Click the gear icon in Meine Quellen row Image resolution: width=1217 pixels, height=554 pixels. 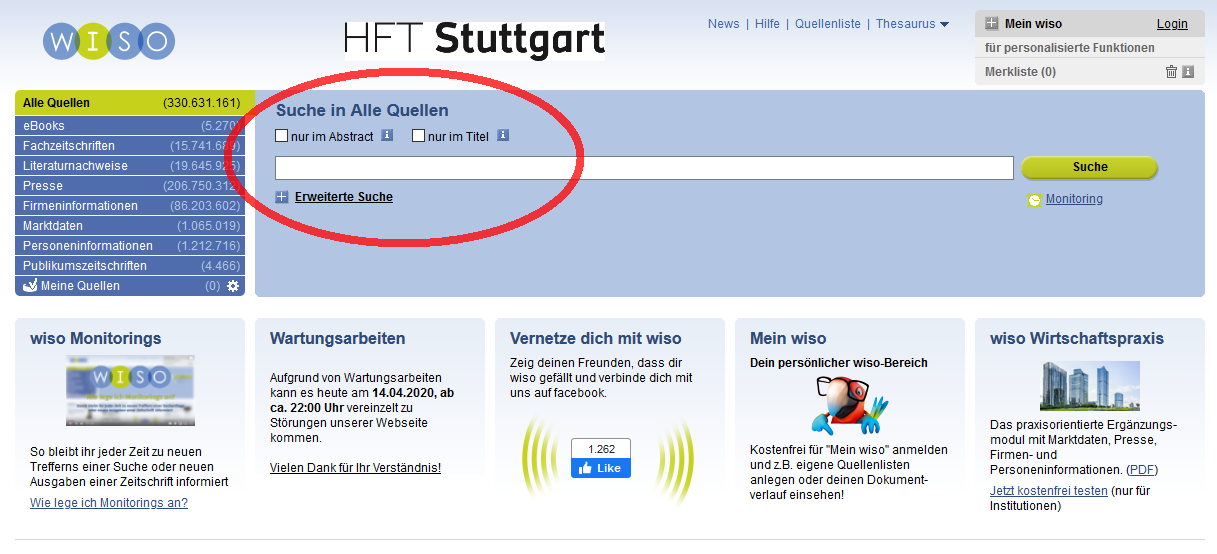[x=233, y=286]
